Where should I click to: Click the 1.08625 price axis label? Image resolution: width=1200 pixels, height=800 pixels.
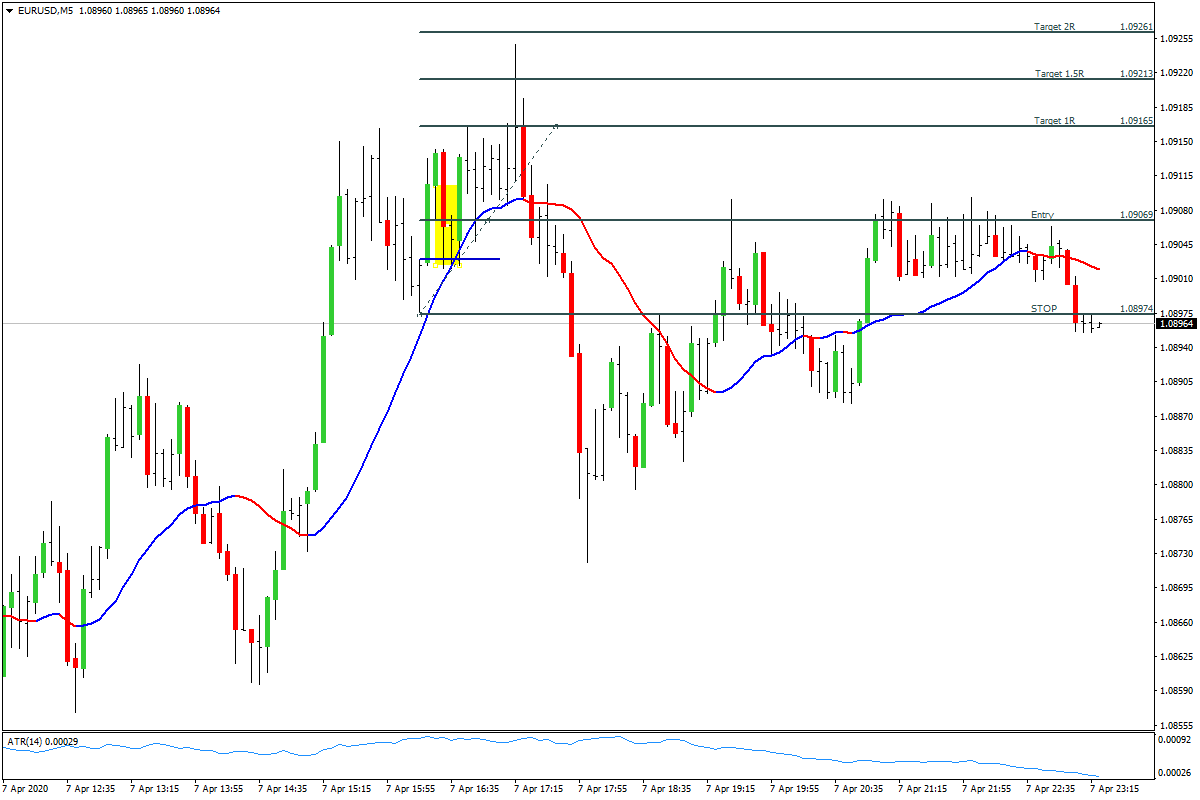click(x=1177, y=656)
